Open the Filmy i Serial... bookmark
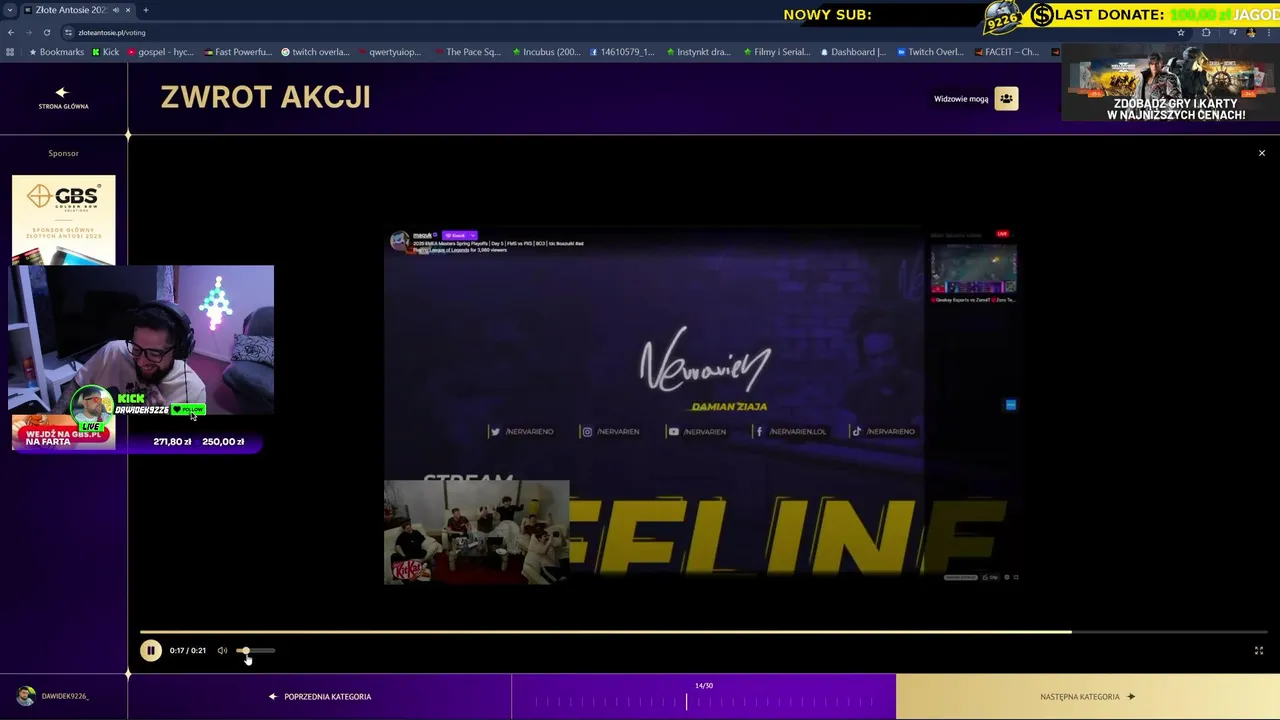This screenshot has width=1280, height=720. (x=777, y=52)
